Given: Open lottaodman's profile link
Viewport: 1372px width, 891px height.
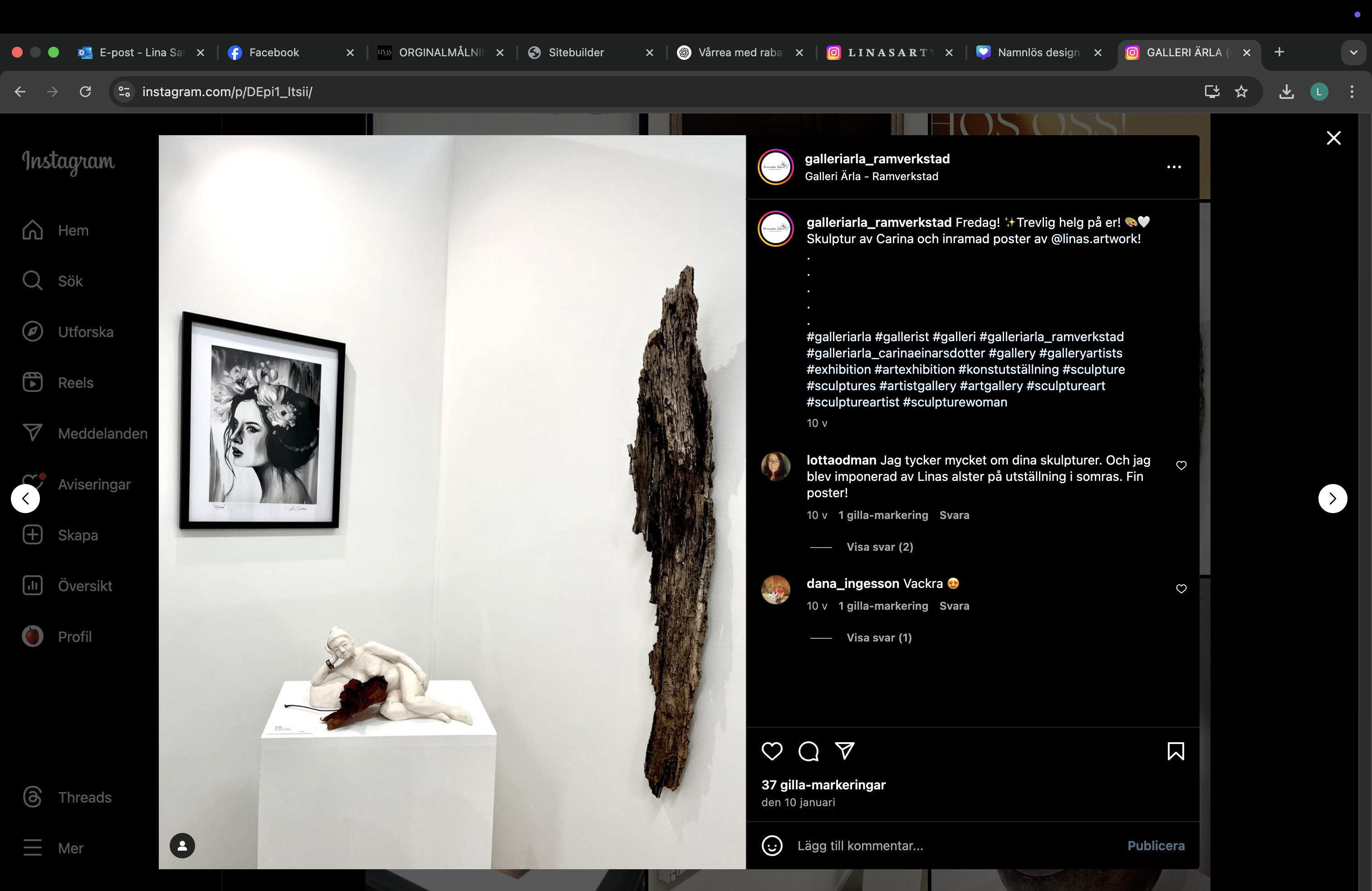Looking at the screenshot, I should click(x=841, y=460).
